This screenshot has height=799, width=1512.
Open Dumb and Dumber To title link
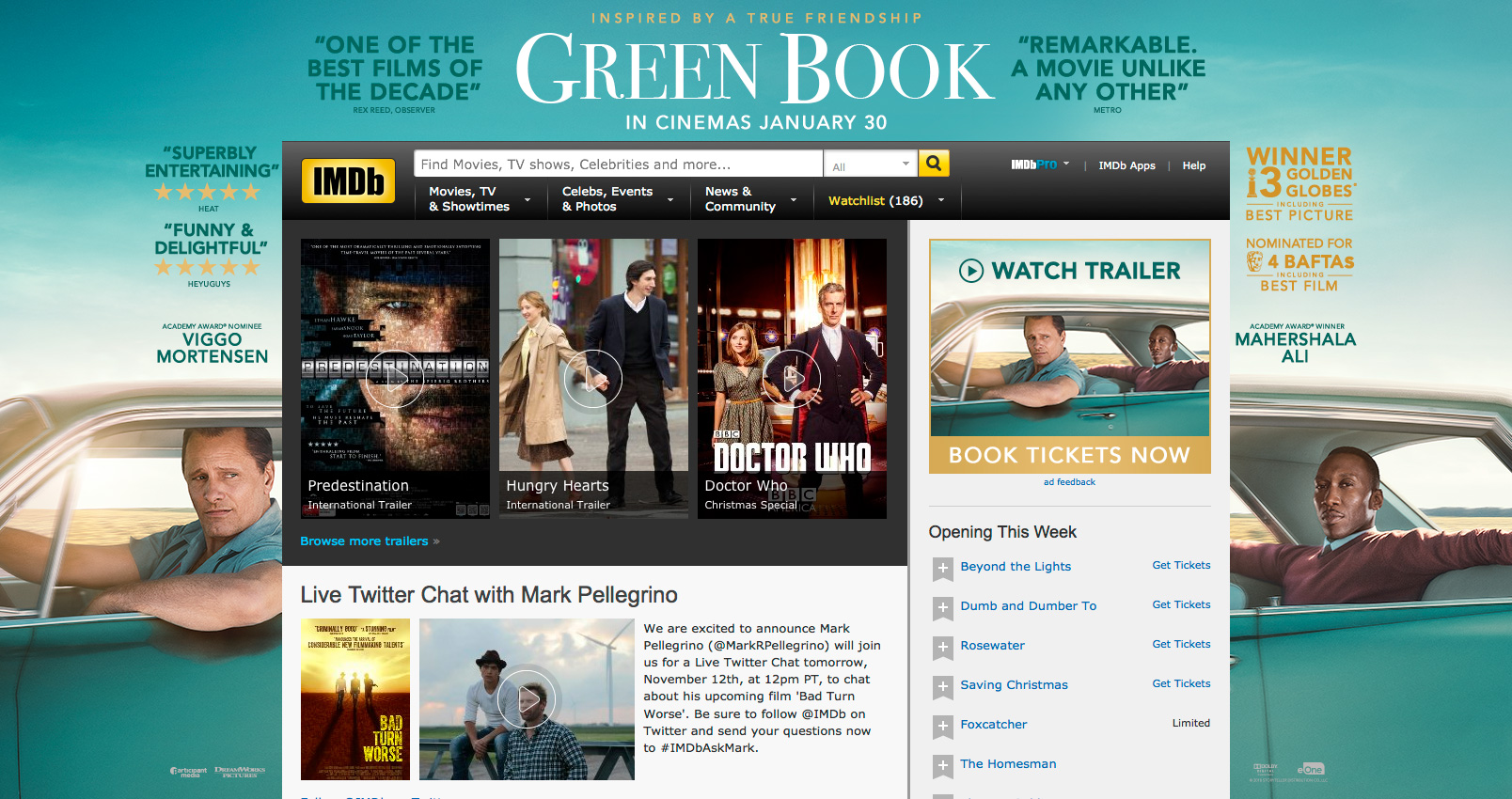click(1028, 606)
